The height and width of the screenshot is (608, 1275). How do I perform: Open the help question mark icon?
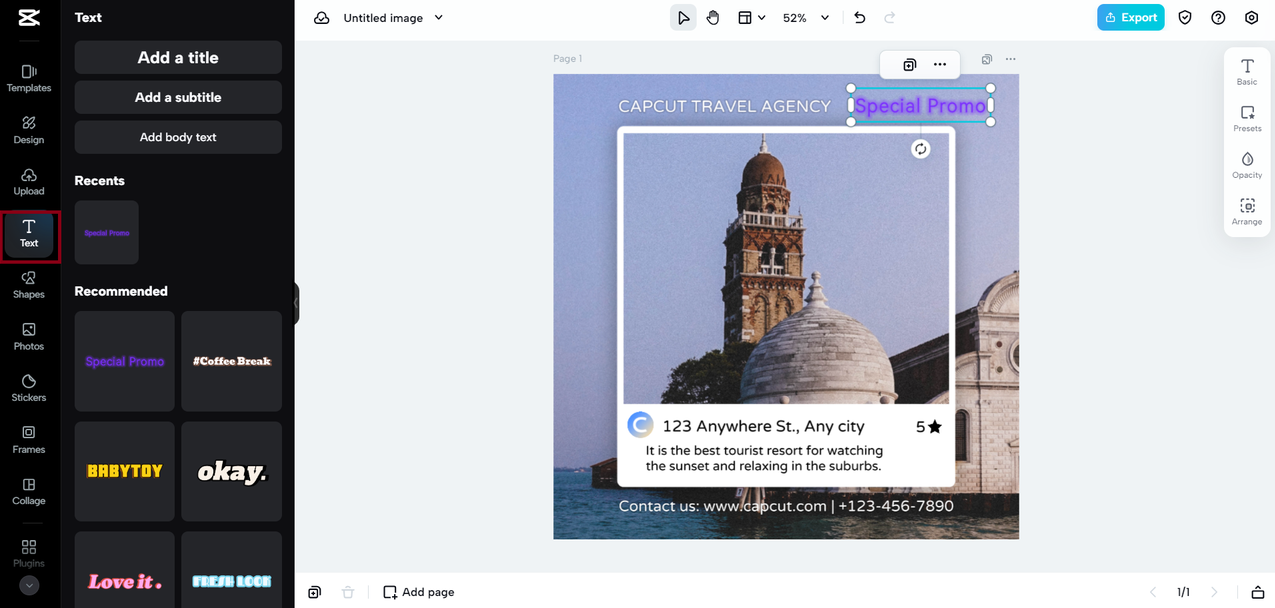(x=1218, y=18)
